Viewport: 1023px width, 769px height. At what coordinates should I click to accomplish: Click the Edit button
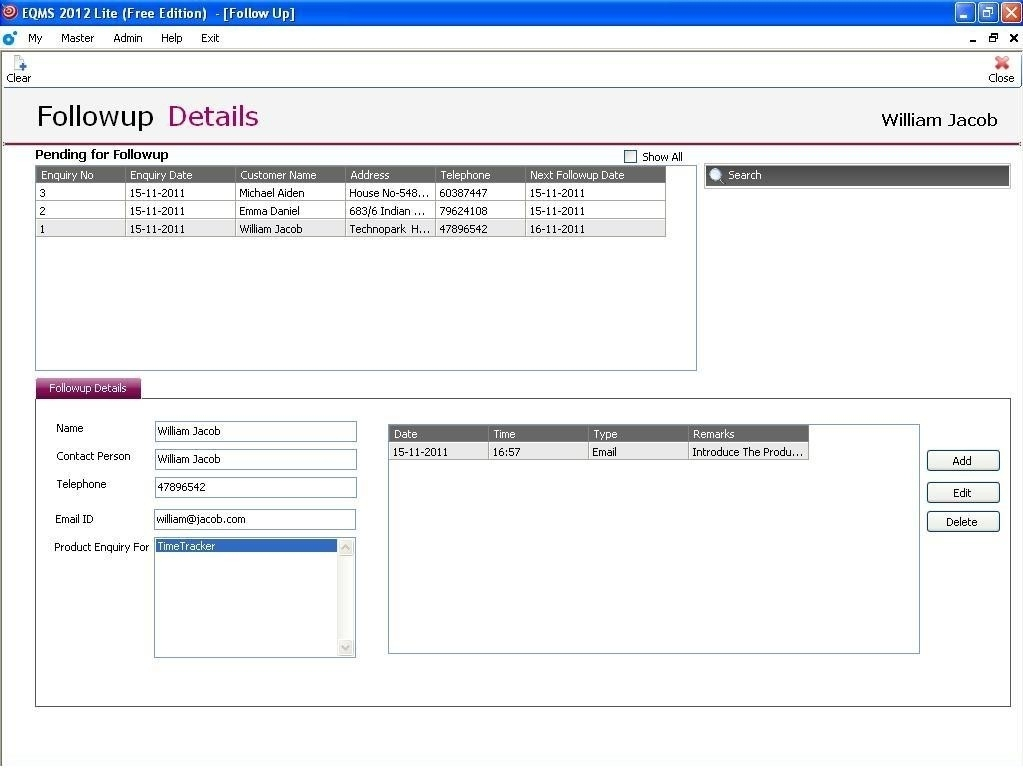tap(962, 493)
